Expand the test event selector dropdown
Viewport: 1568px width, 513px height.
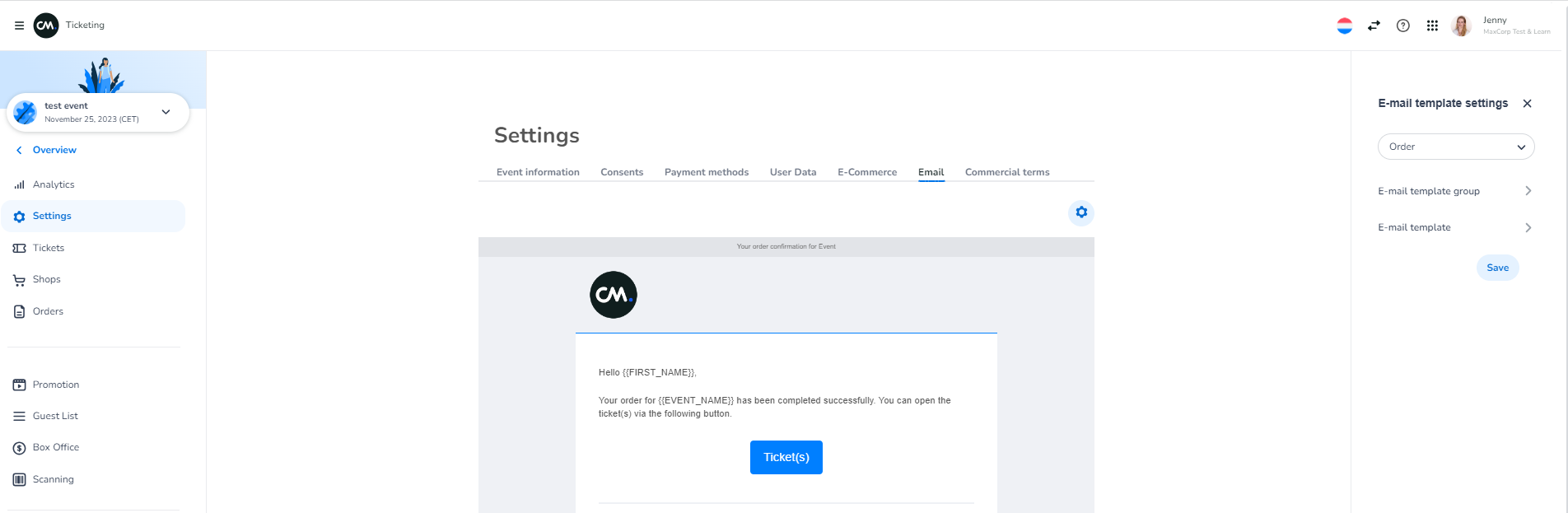pyautogui.click(x=166, y=112)
